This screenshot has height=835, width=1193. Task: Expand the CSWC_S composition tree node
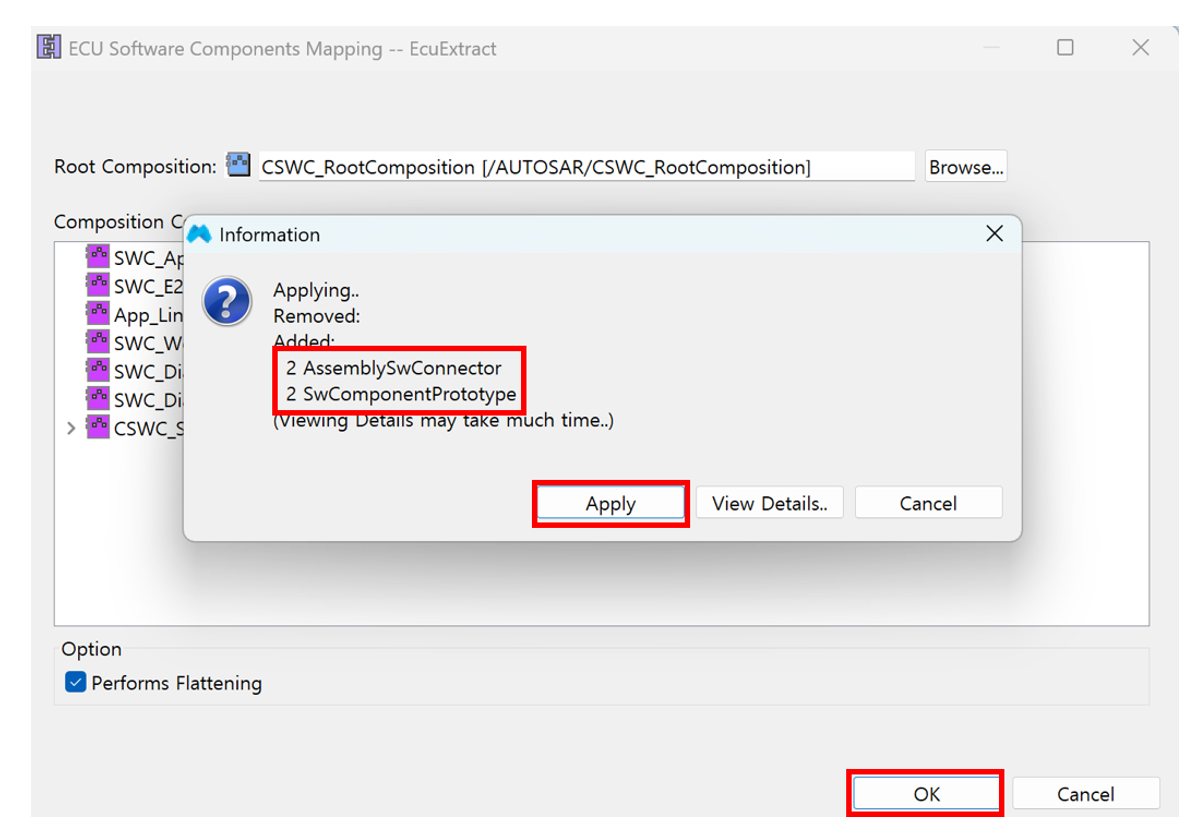point(70,428)
